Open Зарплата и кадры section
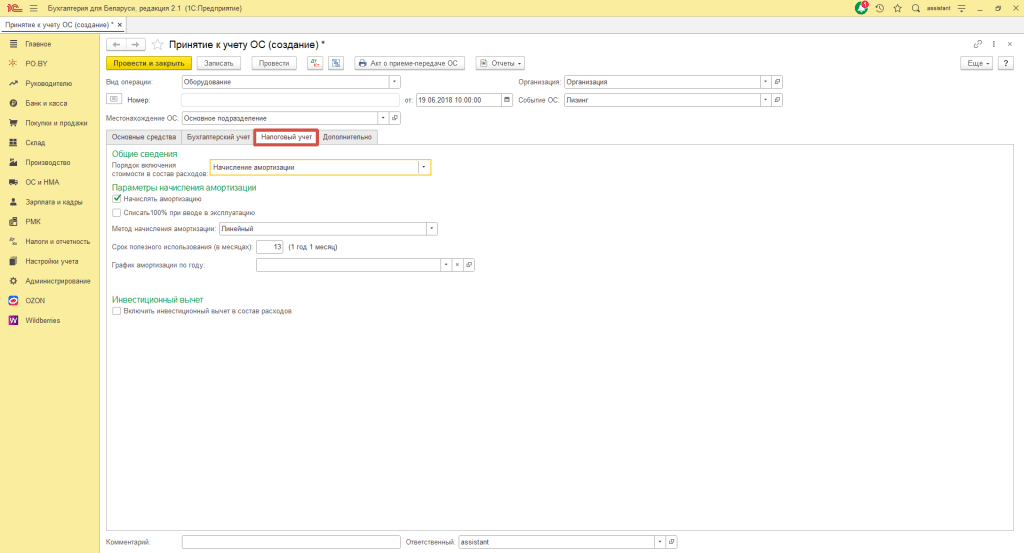The height and width of the screenshot is (553, 1024). click(x=54, y=202)
